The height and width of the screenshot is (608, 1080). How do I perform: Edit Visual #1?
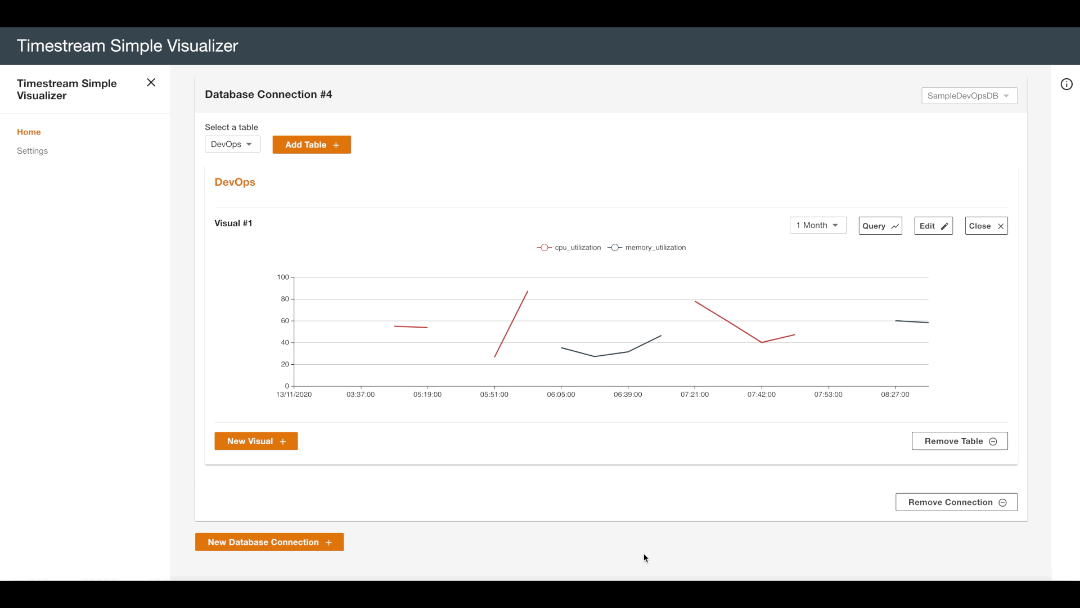tap(933, 226)
